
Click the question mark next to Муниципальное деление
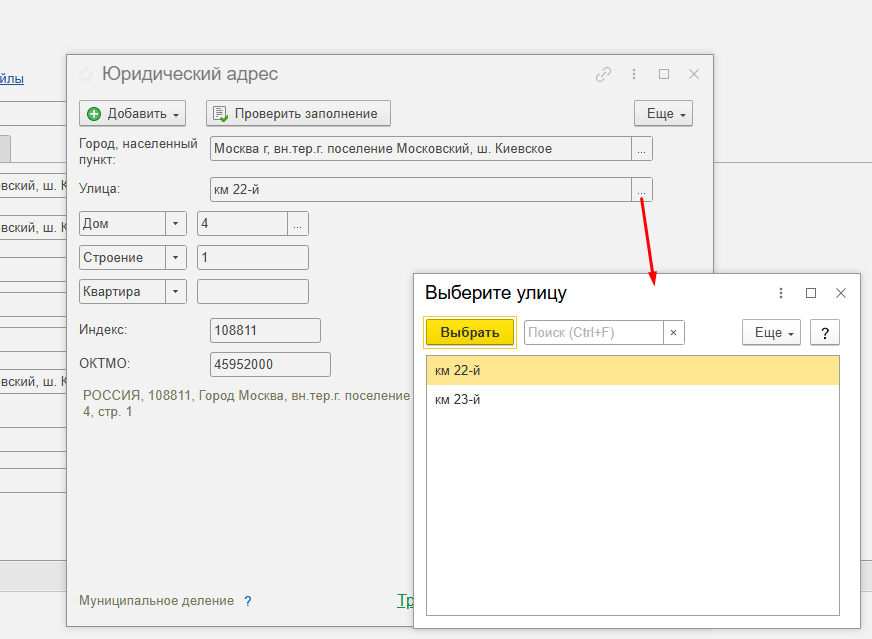tap(248, 601)
